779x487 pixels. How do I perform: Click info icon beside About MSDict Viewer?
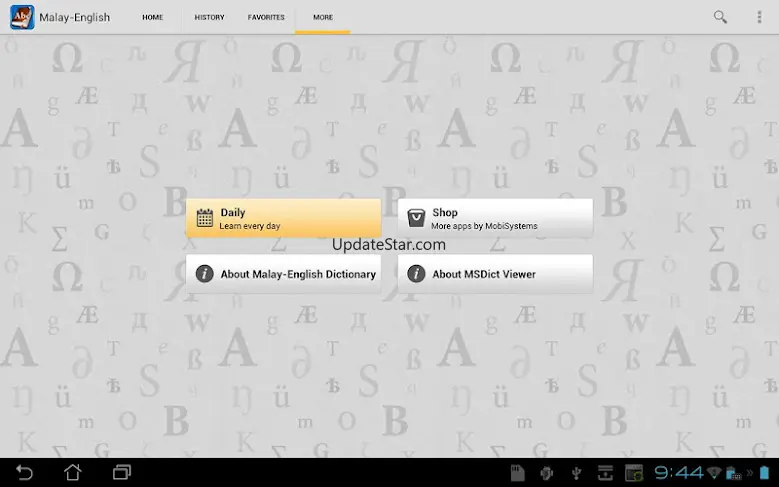pos(416,274)
